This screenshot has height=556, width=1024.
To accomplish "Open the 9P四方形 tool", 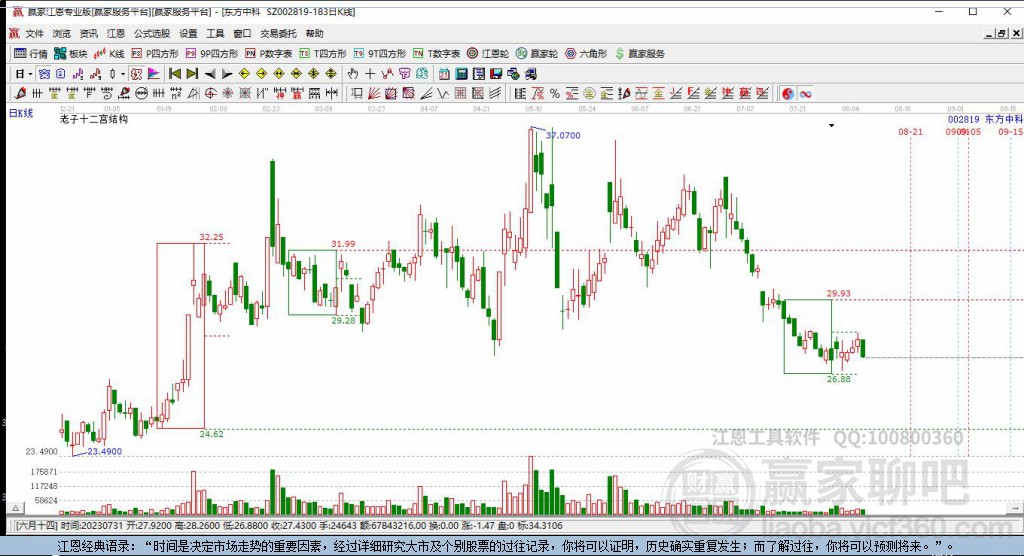I will pos(212,54).
